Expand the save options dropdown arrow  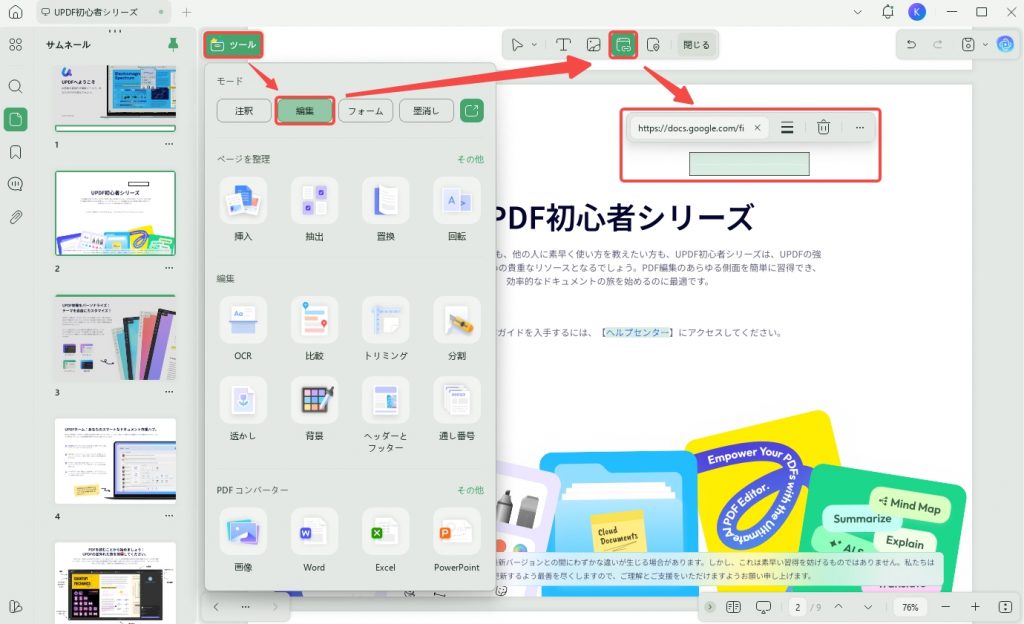coord(985,44)
